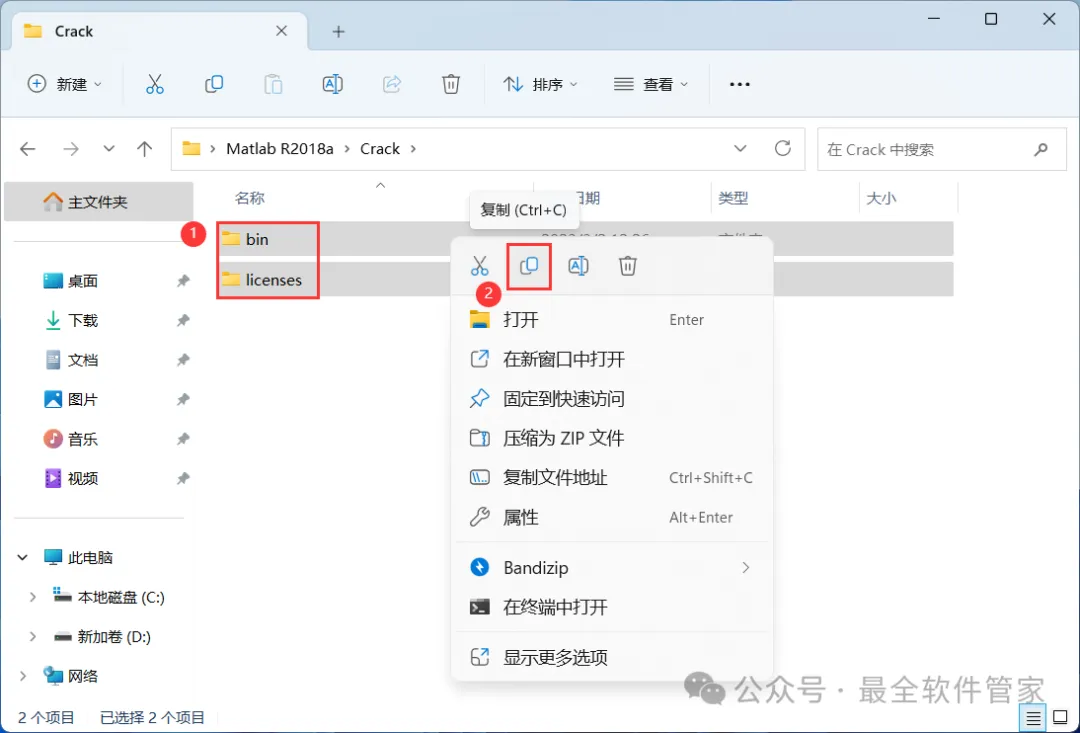Click the toolbar Paste clipboard icon
Viewport: 1080px width, 733px height.
coord(273,84)
